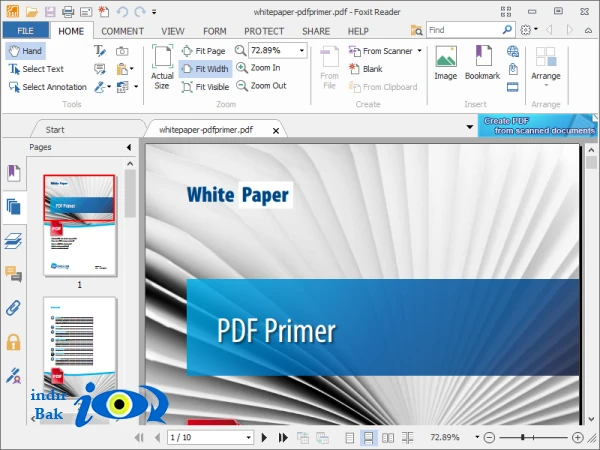
Task: Expand the From Scanner dropdown arrow
Action: 419,51
